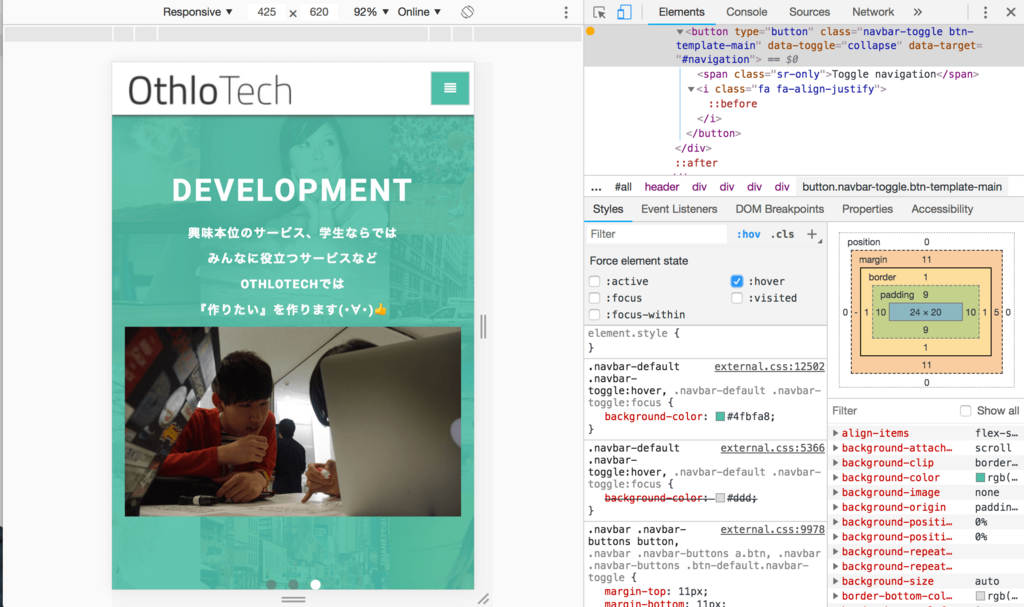1024x607 pixels.
Task: Check the :focus-within state checkbox
Action: (x=594, y=315)
